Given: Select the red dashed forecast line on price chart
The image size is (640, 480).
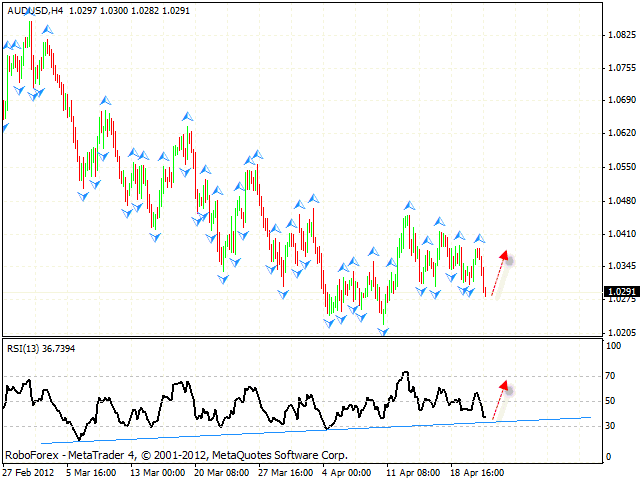Looking at the screenshot, I should (498, 276).
